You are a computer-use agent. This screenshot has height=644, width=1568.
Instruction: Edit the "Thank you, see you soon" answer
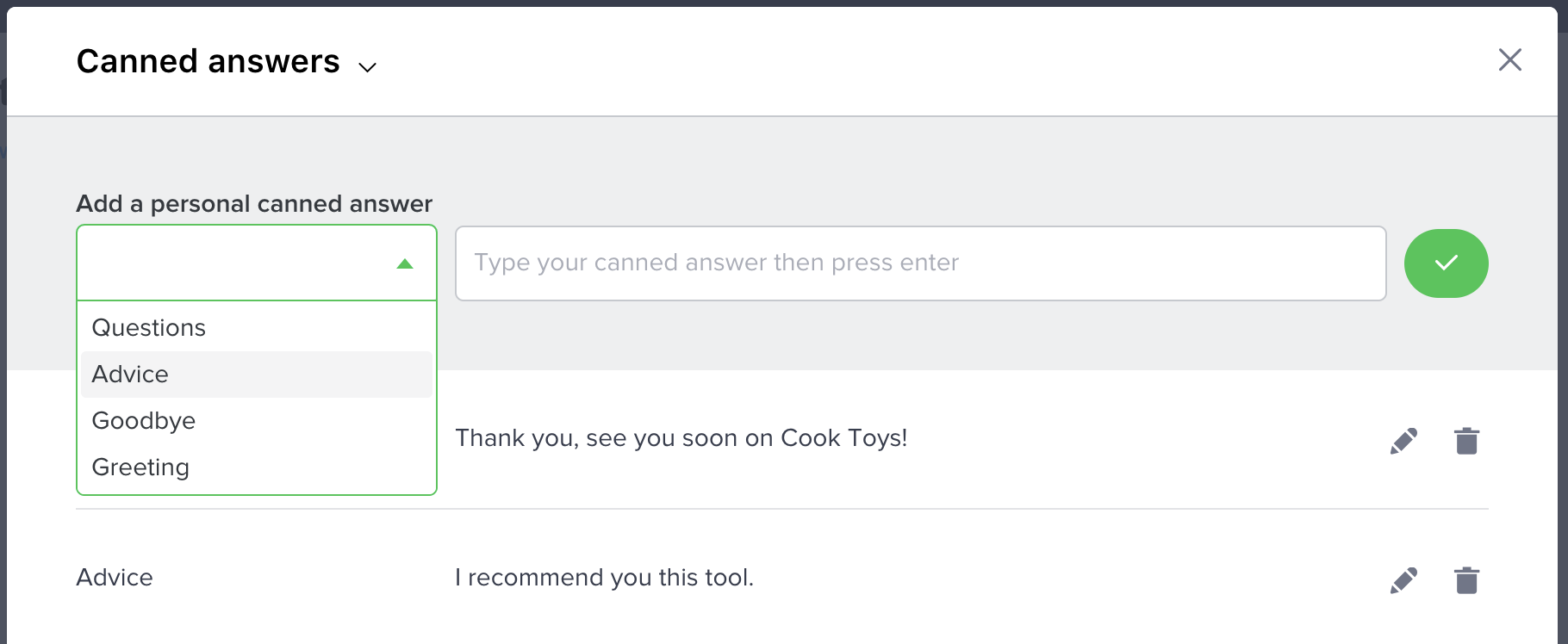point(1403,441)
